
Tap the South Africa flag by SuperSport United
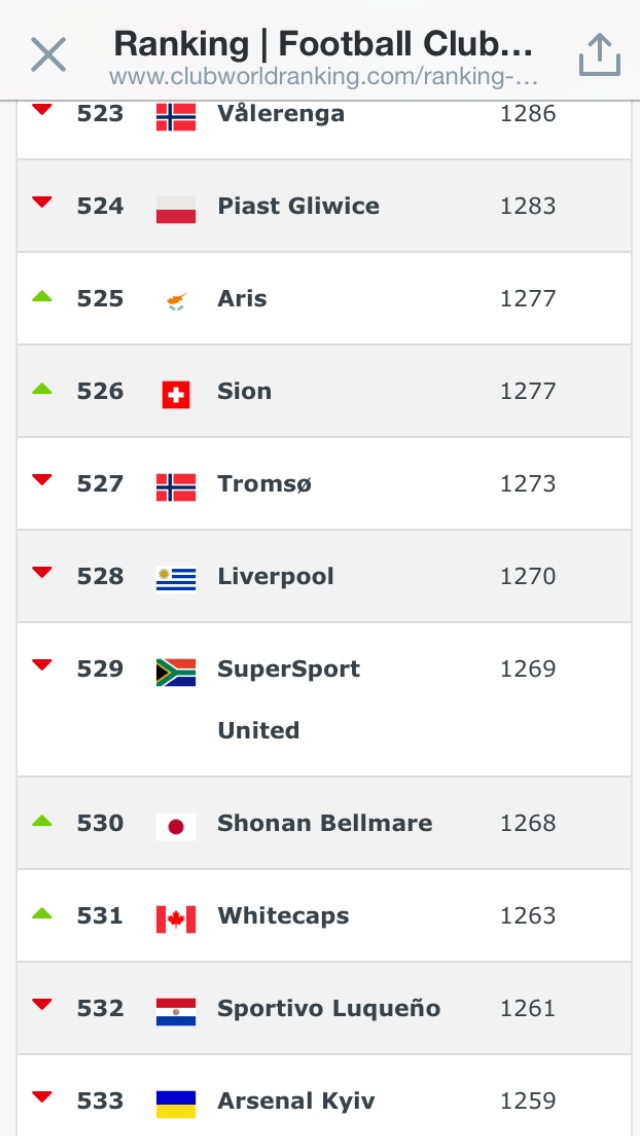point(176,671)
